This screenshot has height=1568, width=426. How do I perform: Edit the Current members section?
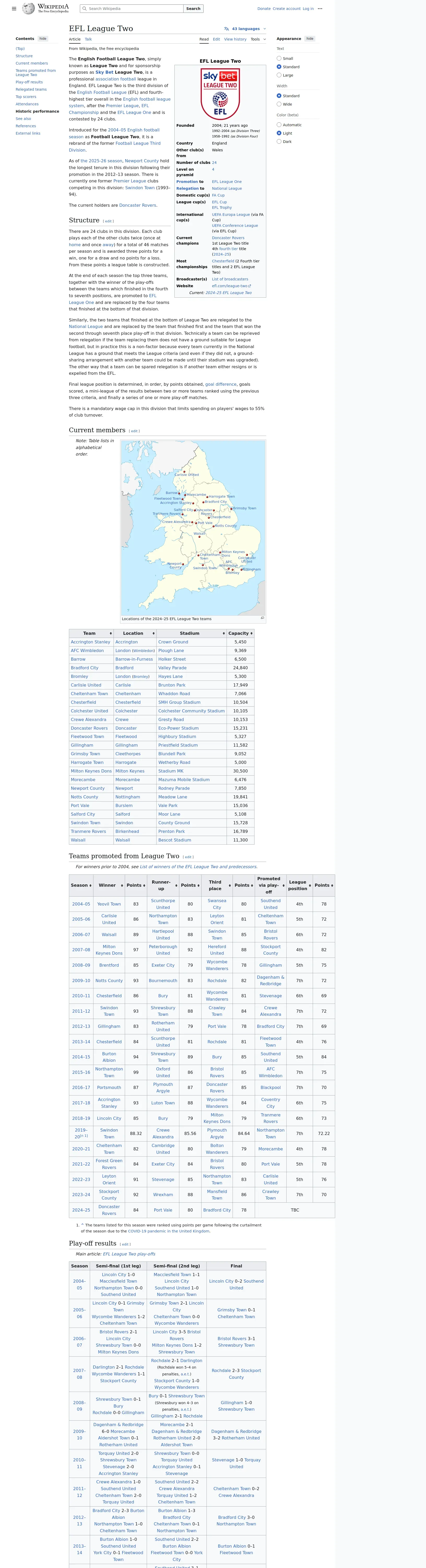point(134,431)
